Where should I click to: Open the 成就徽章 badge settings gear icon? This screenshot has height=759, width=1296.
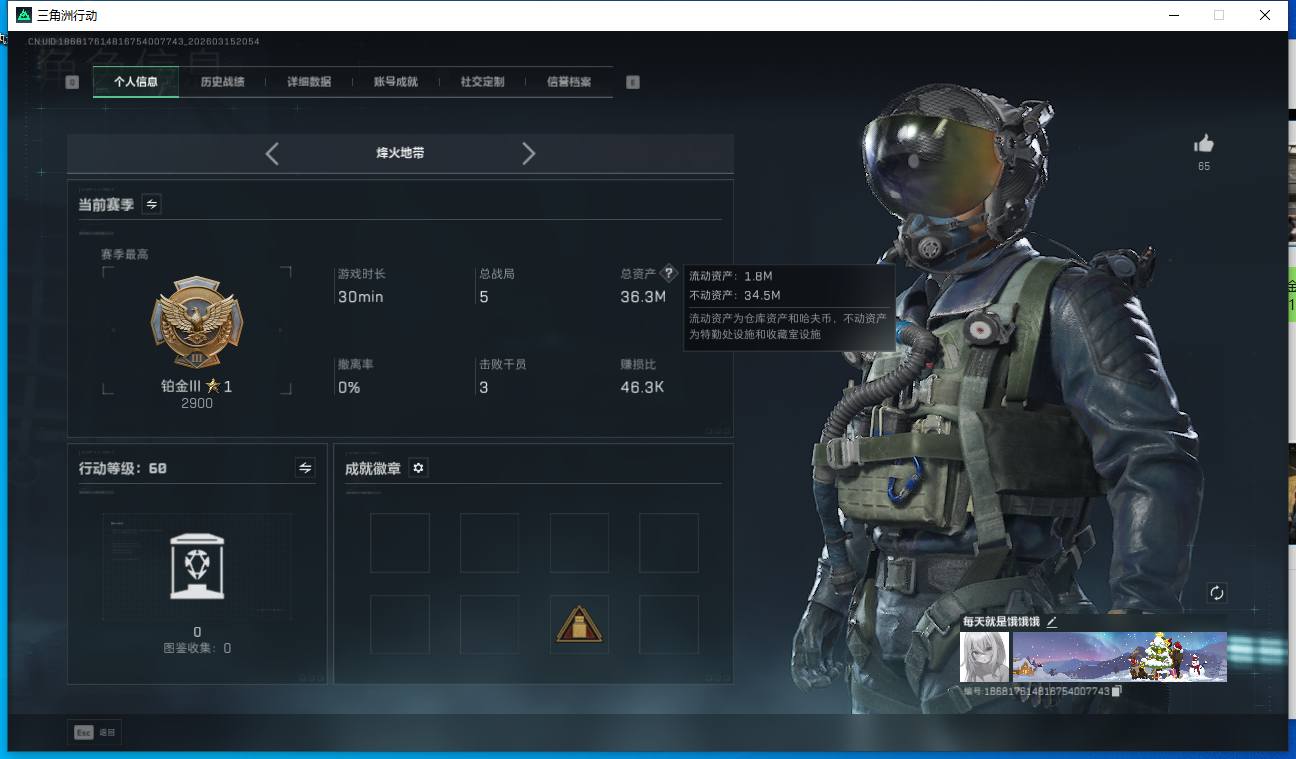point(418,467)
